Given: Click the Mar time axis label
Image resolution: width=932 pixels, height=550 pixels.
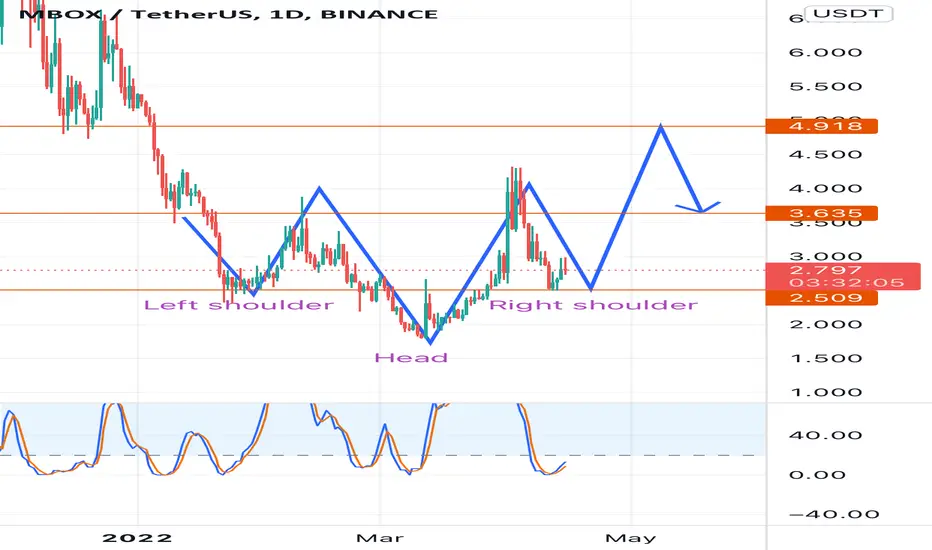Looking at the screenshot, I should click(x=380, y=538).
